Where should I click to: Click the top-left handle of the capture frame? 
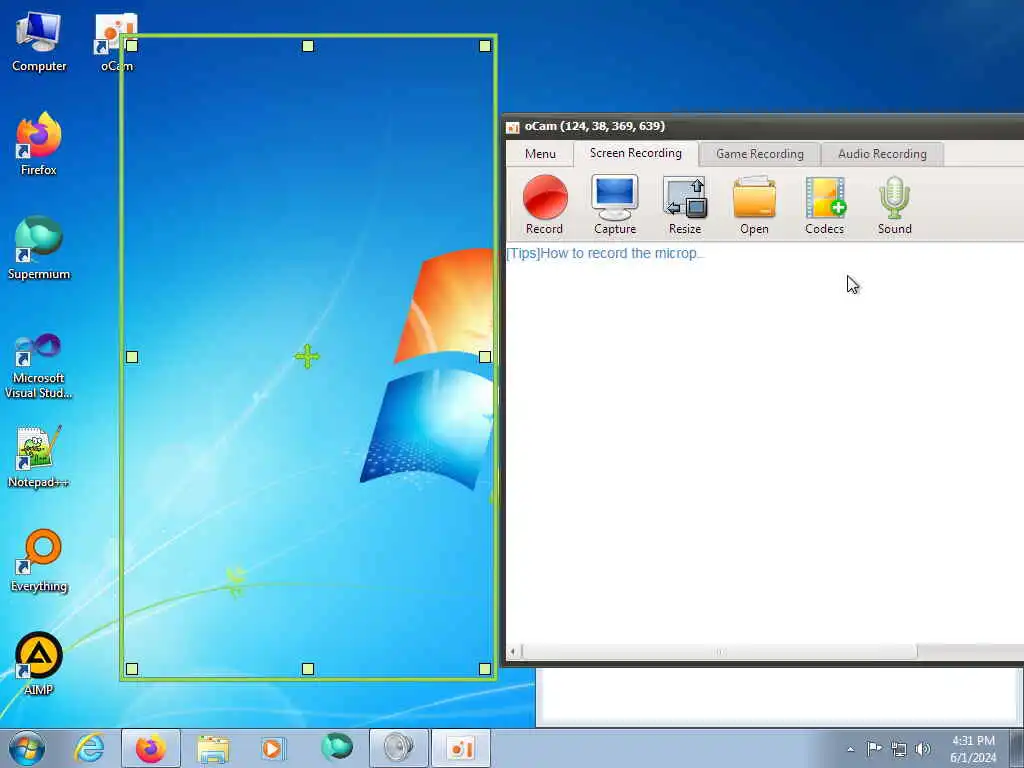coord(132,46)
